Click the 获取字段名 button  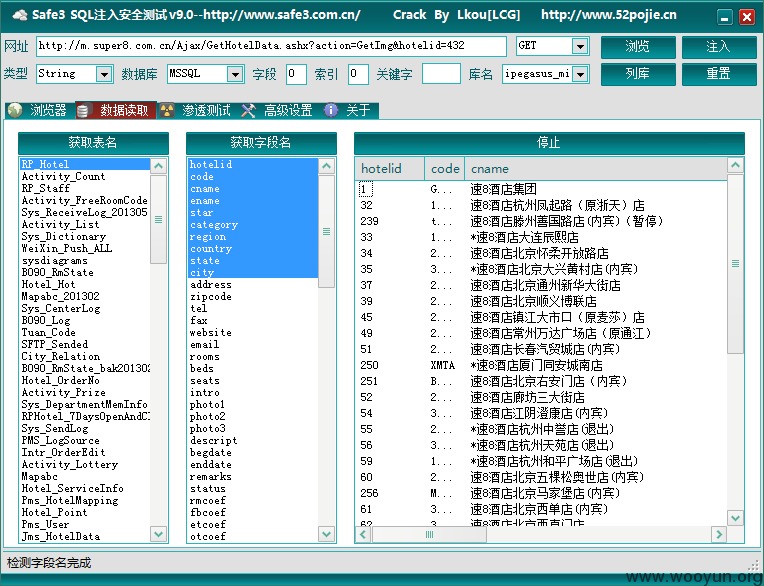pyautogui.click(x=261, y=143)
